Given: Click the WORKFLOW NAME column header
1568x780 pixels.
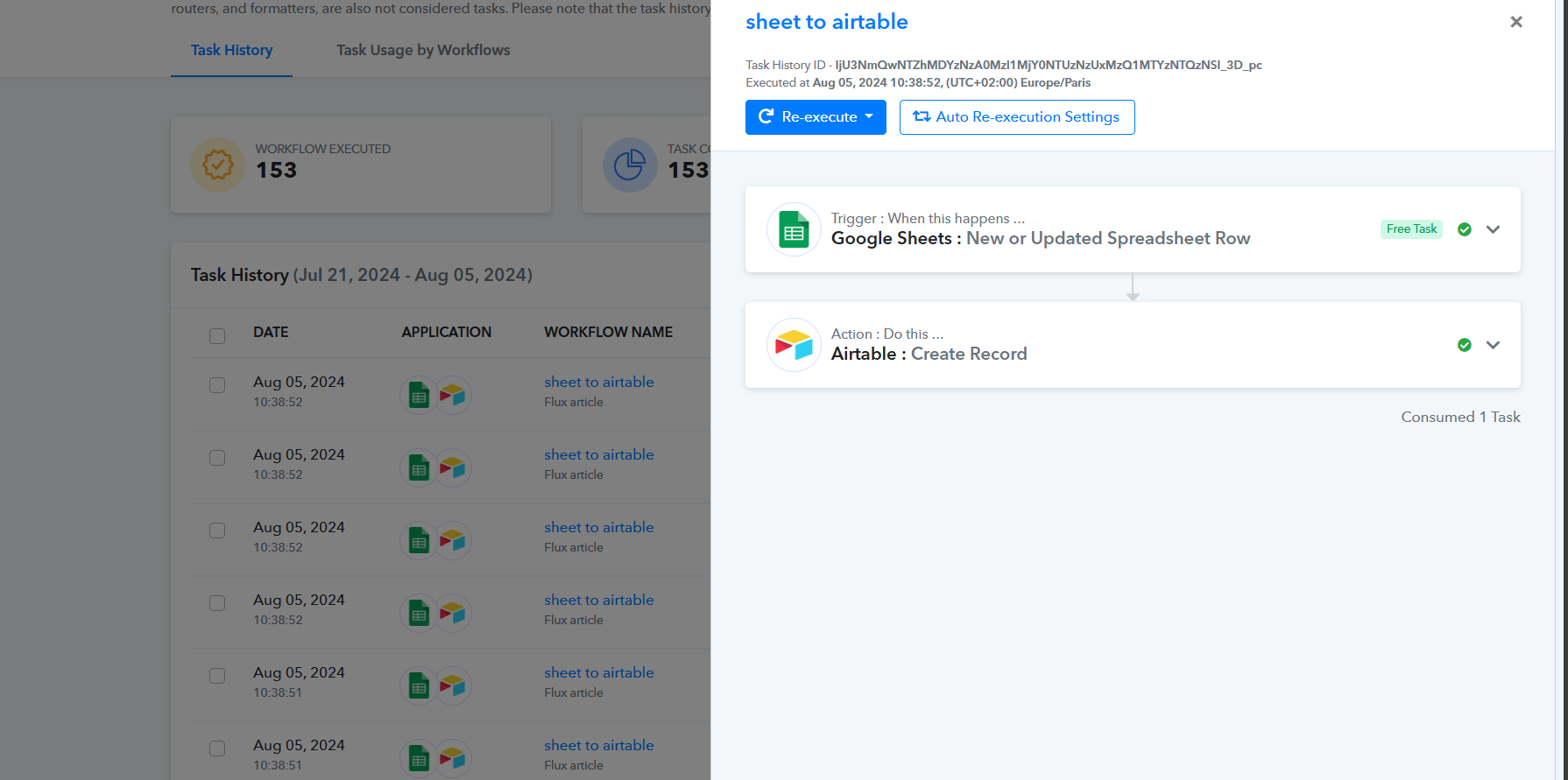Looking at the screenshot, I should [609, 332].
